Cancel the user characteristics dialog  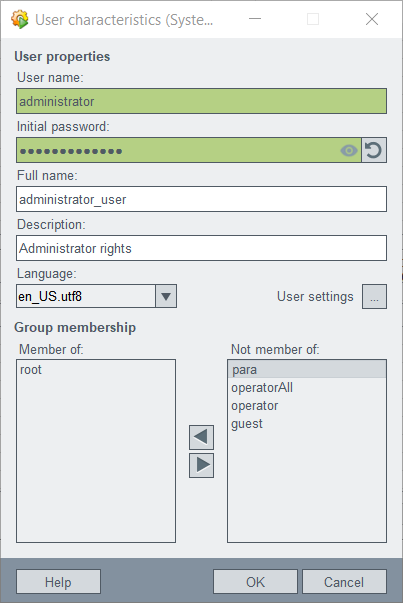344,582
